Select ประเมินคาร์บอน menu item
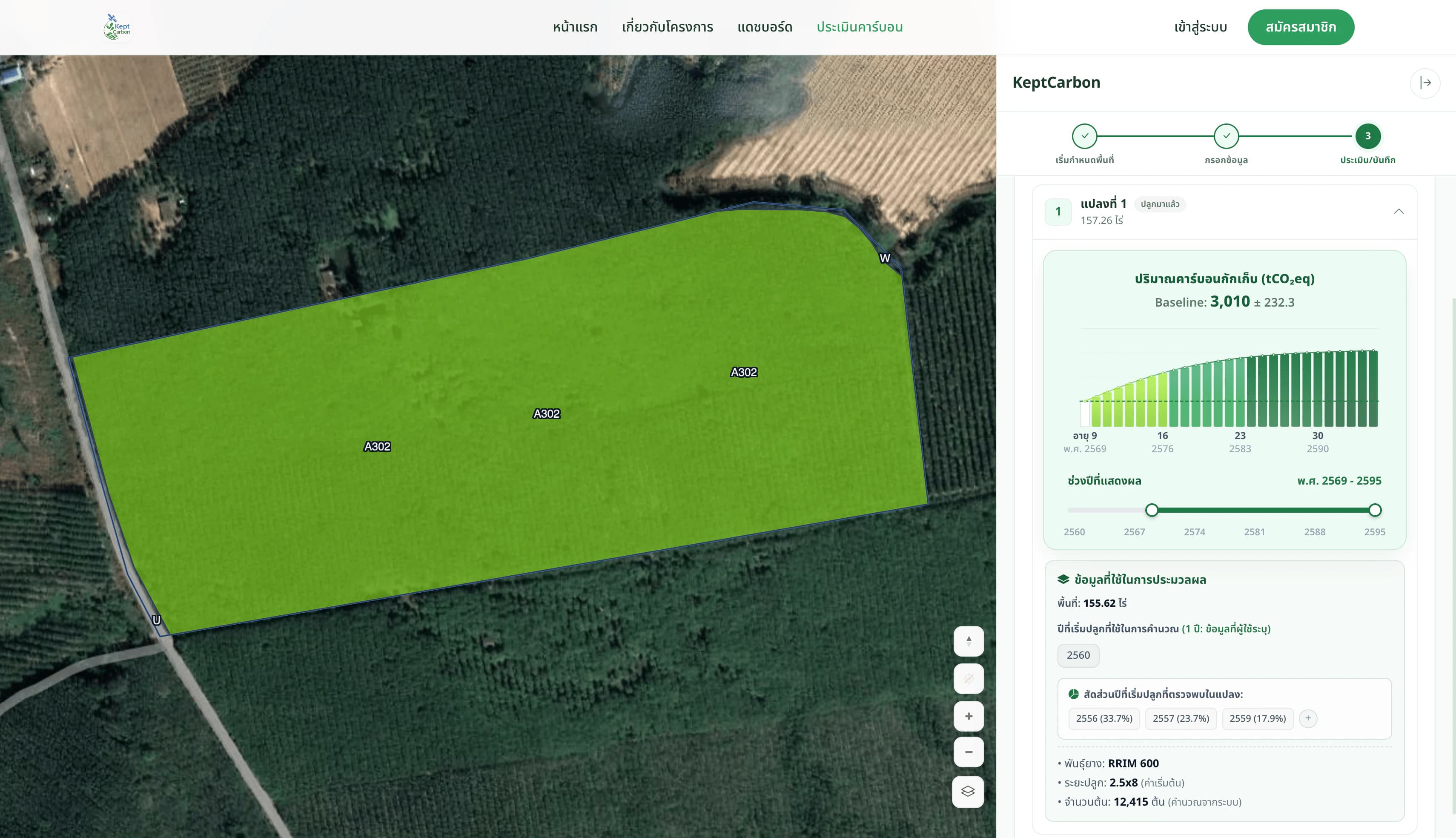The image size is (1456, 838). (860, 27)
